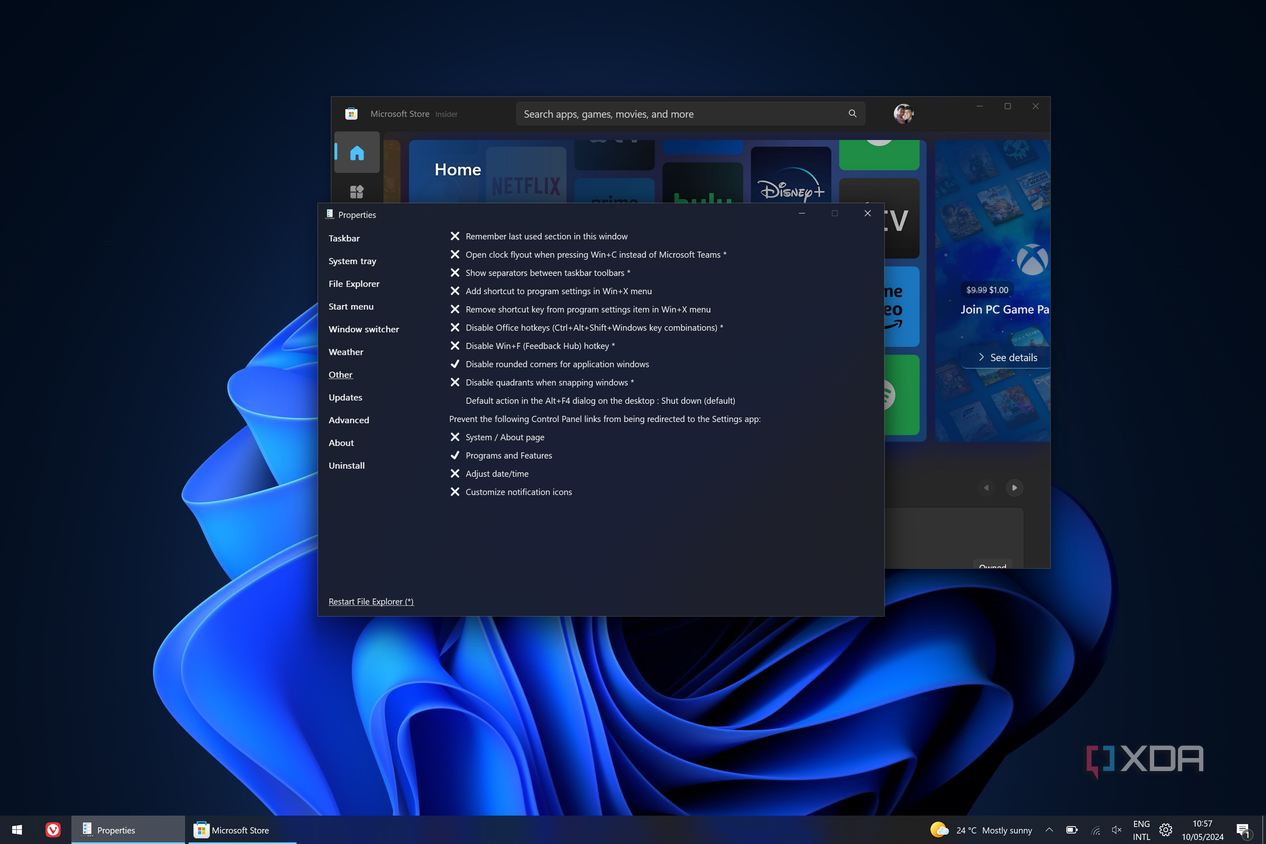This screenshot has width=1266, height=844.
Task: Switch ENG INTL input language
Action: [x=1141, y=830]
